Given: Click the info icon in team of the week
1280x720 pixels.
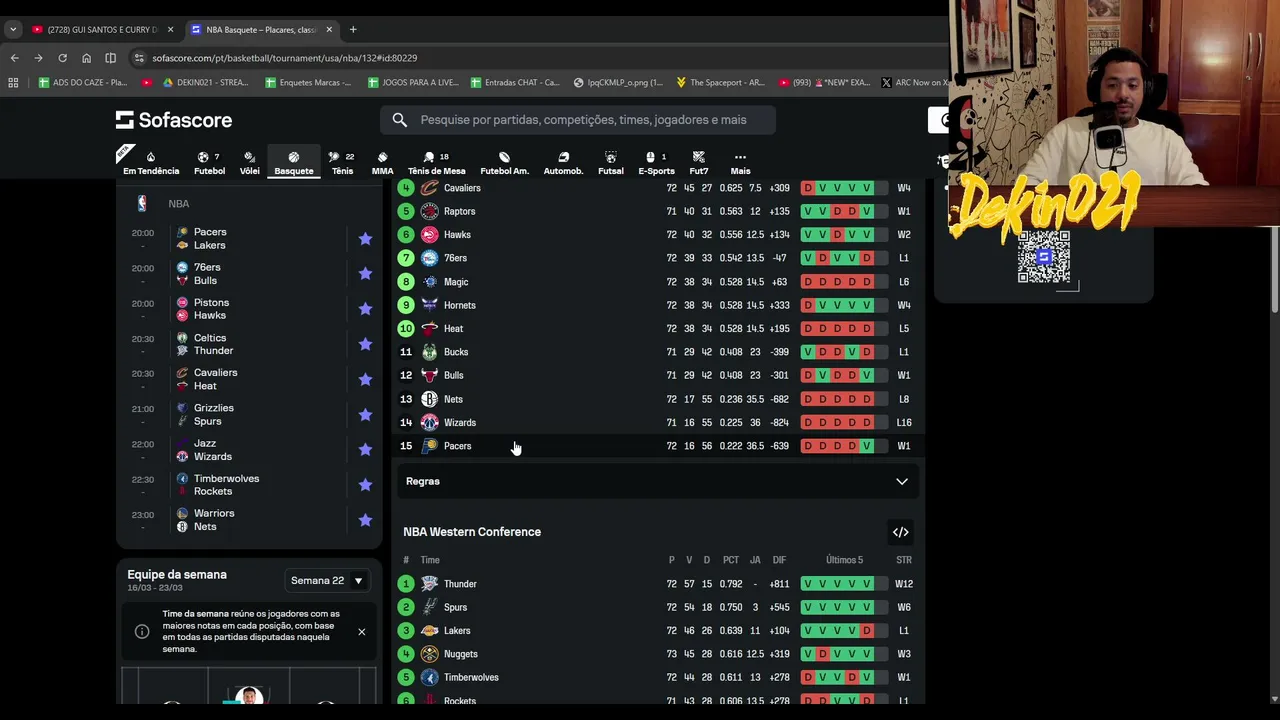Looking at the screenshot, I should pos(142,631).
